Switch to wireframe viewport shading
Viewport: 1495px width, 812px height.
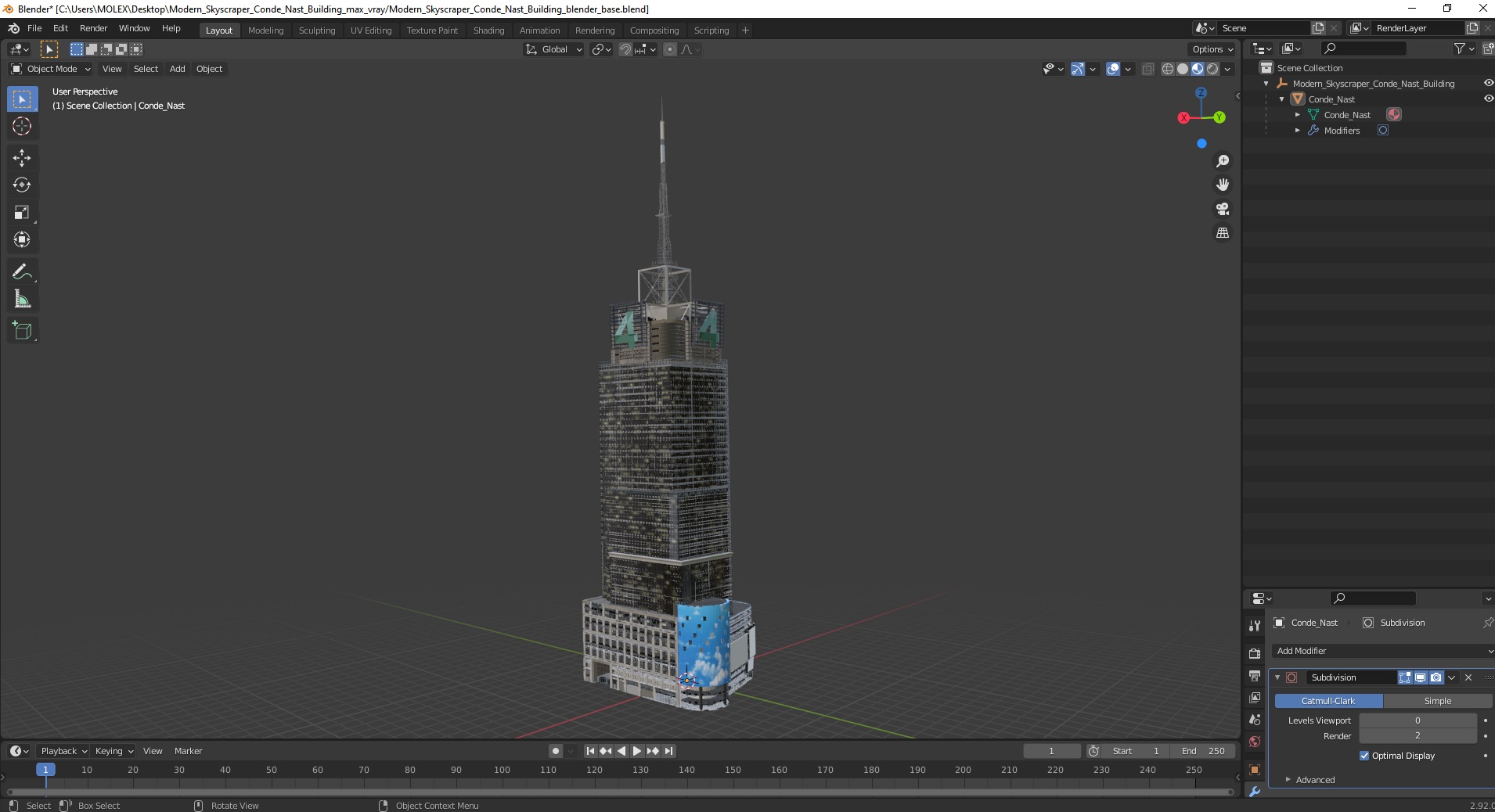pos(1168,69)
